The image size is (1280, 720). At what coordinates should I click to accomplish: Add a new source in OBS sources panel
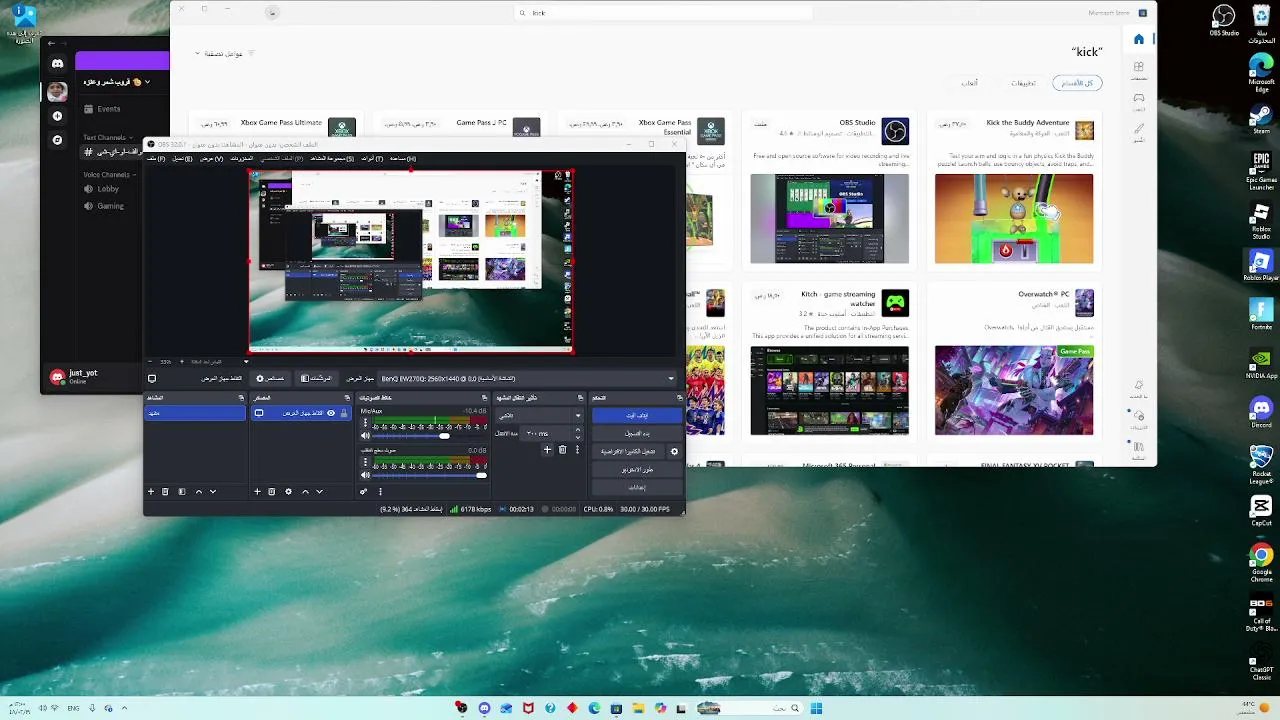257,492
